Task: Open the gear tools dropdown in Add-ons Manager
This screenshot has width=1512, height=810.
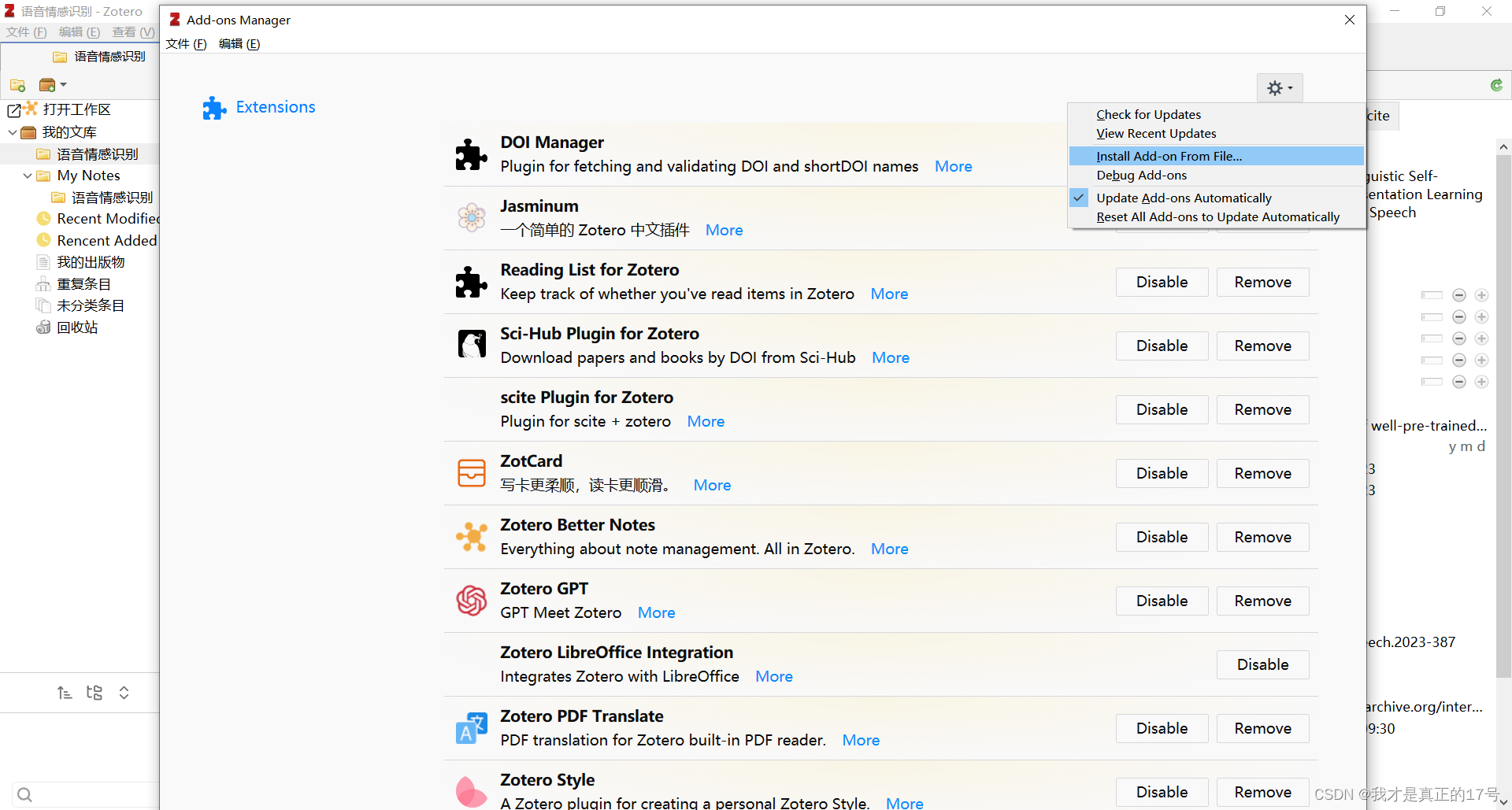Action: point(1280,88)
